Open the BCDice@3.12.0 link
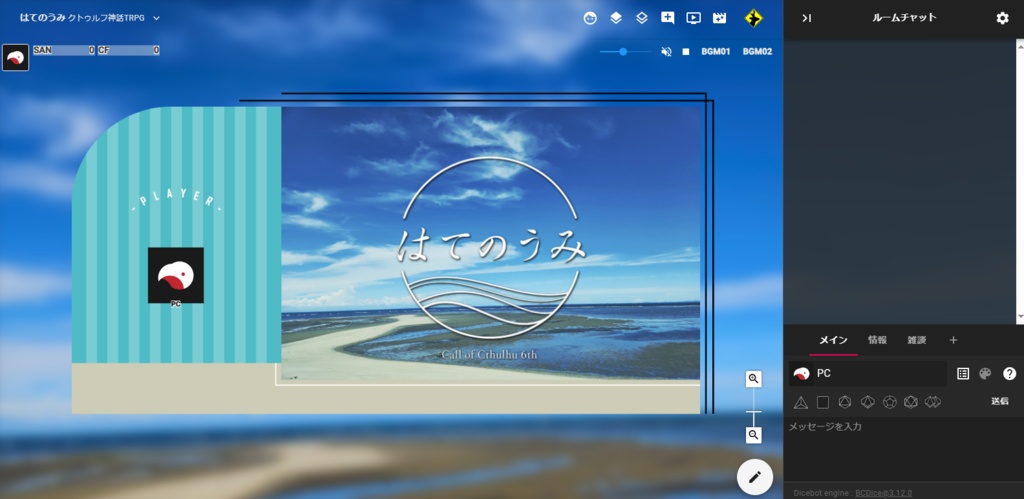Image resolution: width=1024 pixels, height=499 pixels. point(884,493)
